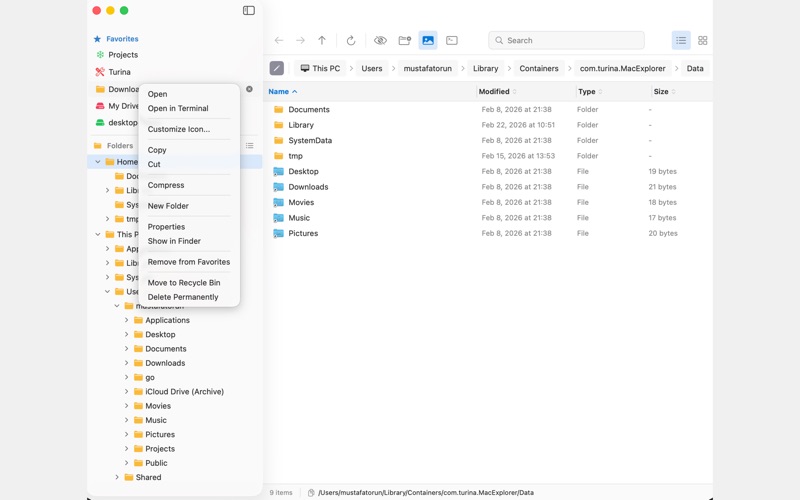Click the Documents folder icon in file list
The height and width of the screenshot is (500, 800).
tap(279, 109)
